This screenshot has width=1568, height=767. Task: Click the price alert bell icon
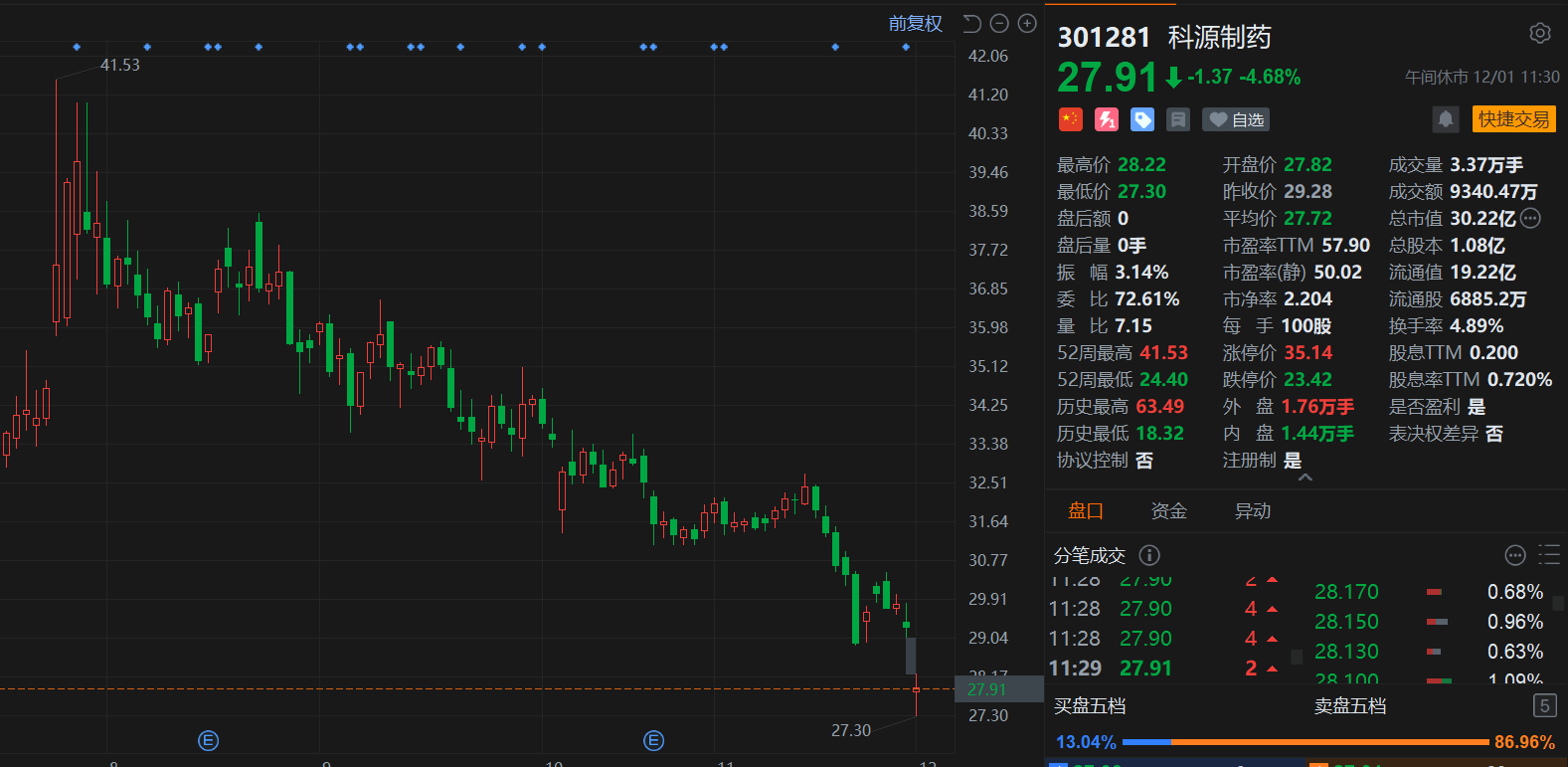click(x=1446, y=119)
